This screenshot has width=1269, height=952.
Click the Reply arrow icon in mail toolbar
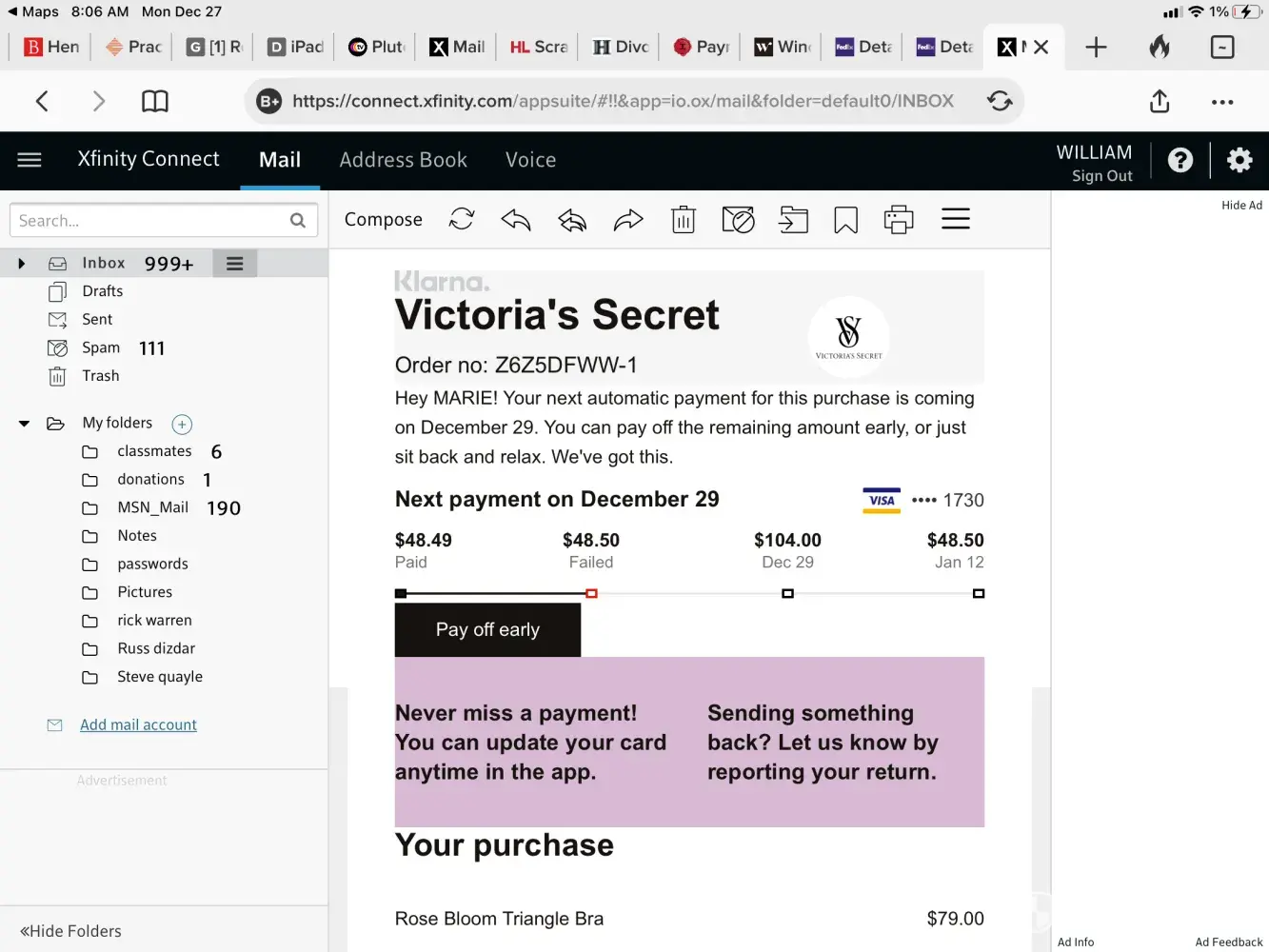[x=515, y=221]
